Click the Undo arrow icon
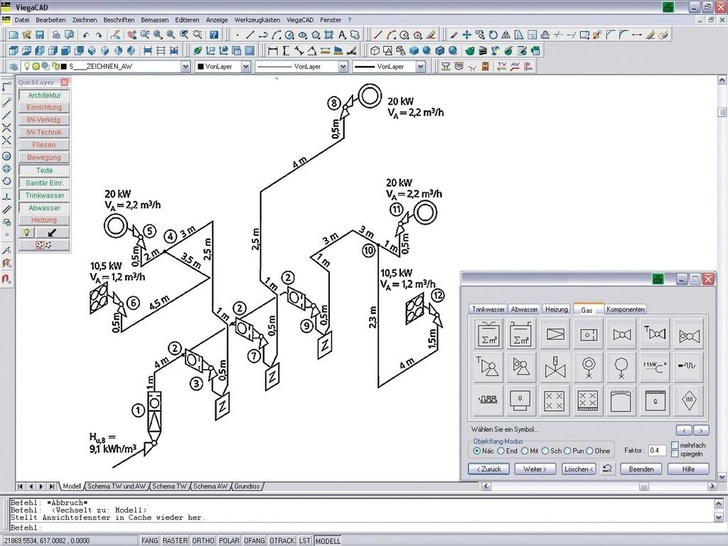 [x=86, y=35]
